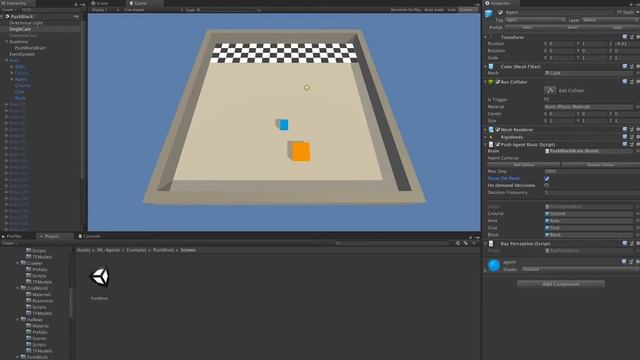Toggle Maximize On Play in Game view
The image size is (640, 360).
tap(405, 10)
